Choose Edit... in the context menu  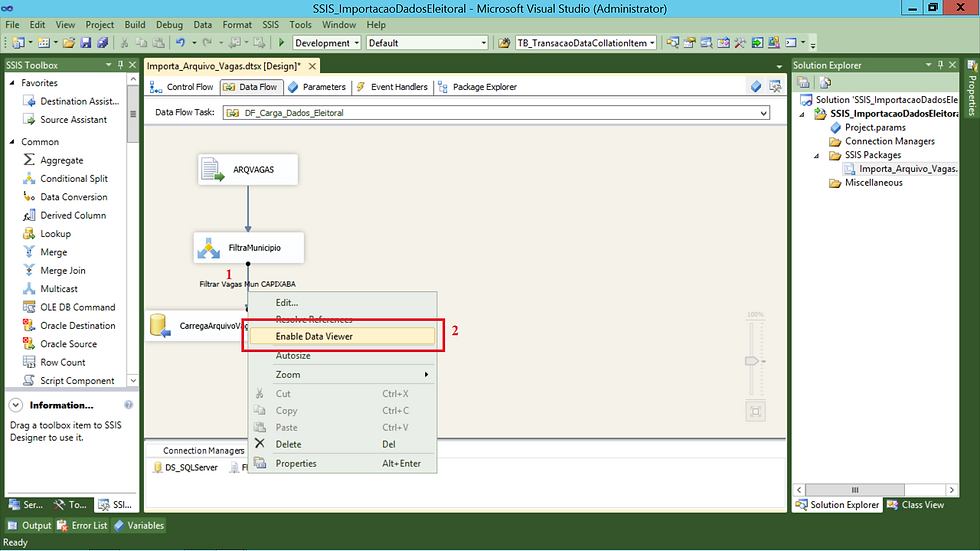click(x=342, y=302)
